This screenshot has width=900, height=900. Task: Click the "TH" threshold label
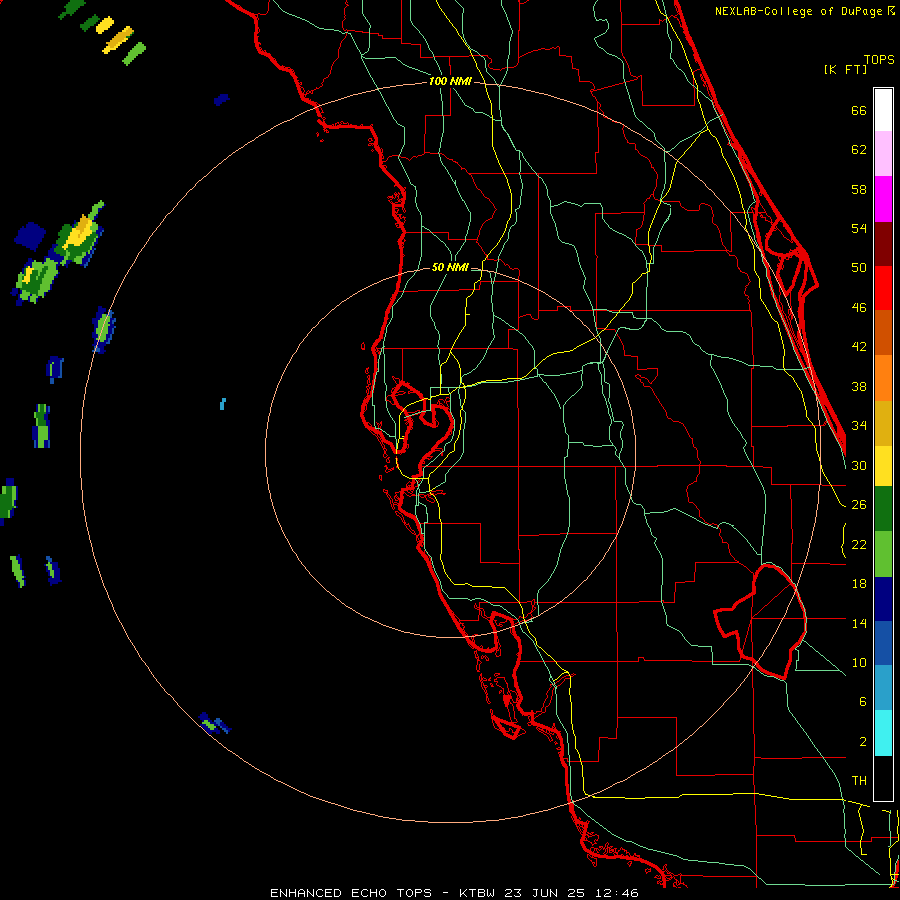[859, 781]
